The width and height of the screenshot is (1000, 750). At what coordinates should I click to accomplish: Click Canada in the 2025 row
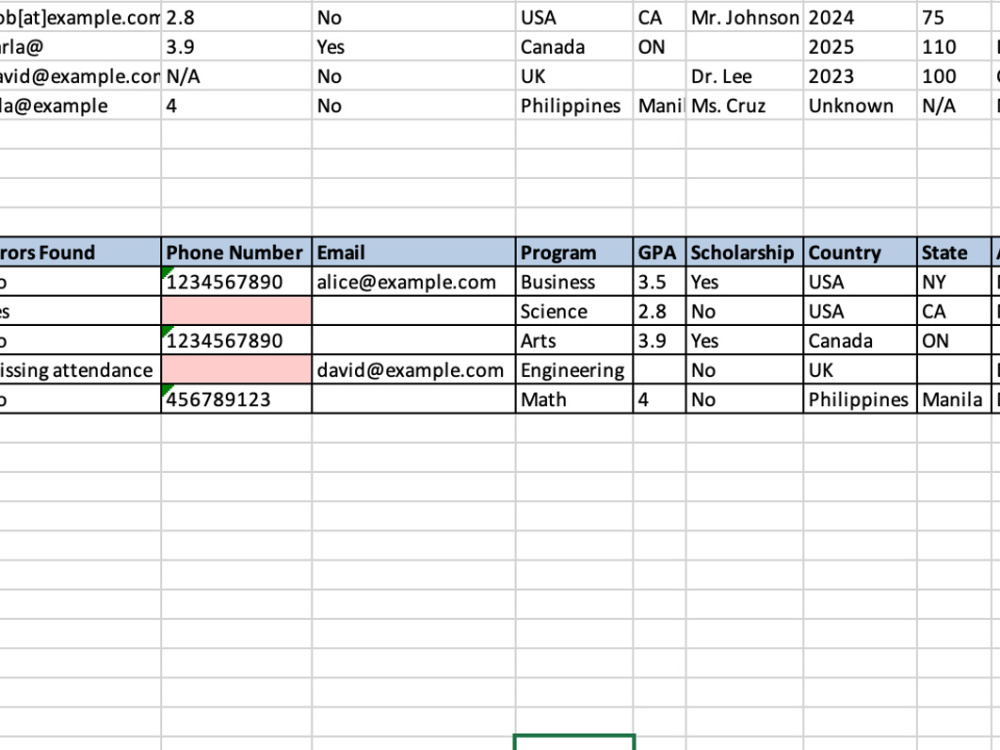(x=575, y=47)
